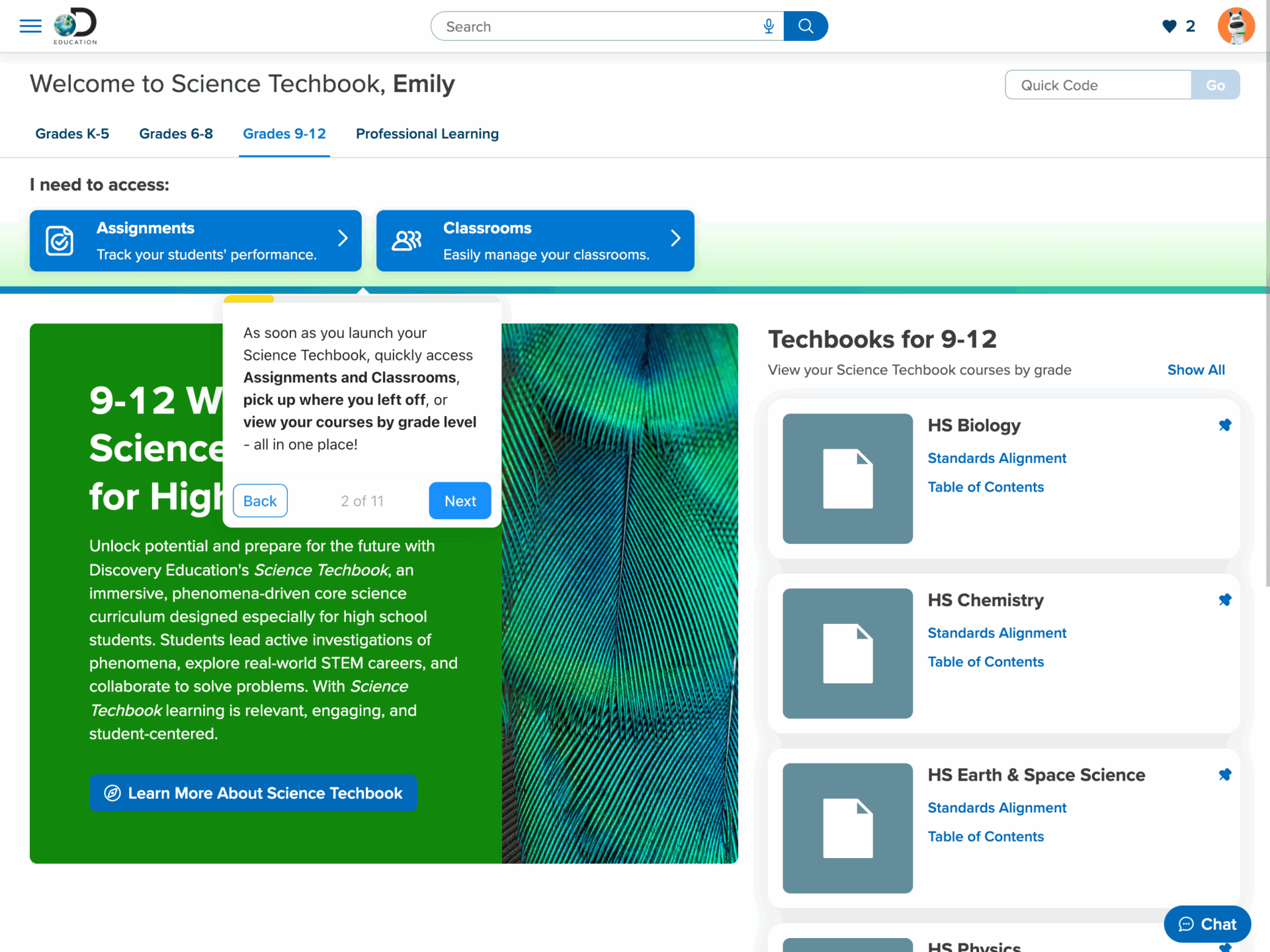Activate voice search with the microphone icon

tap(769, 26)
